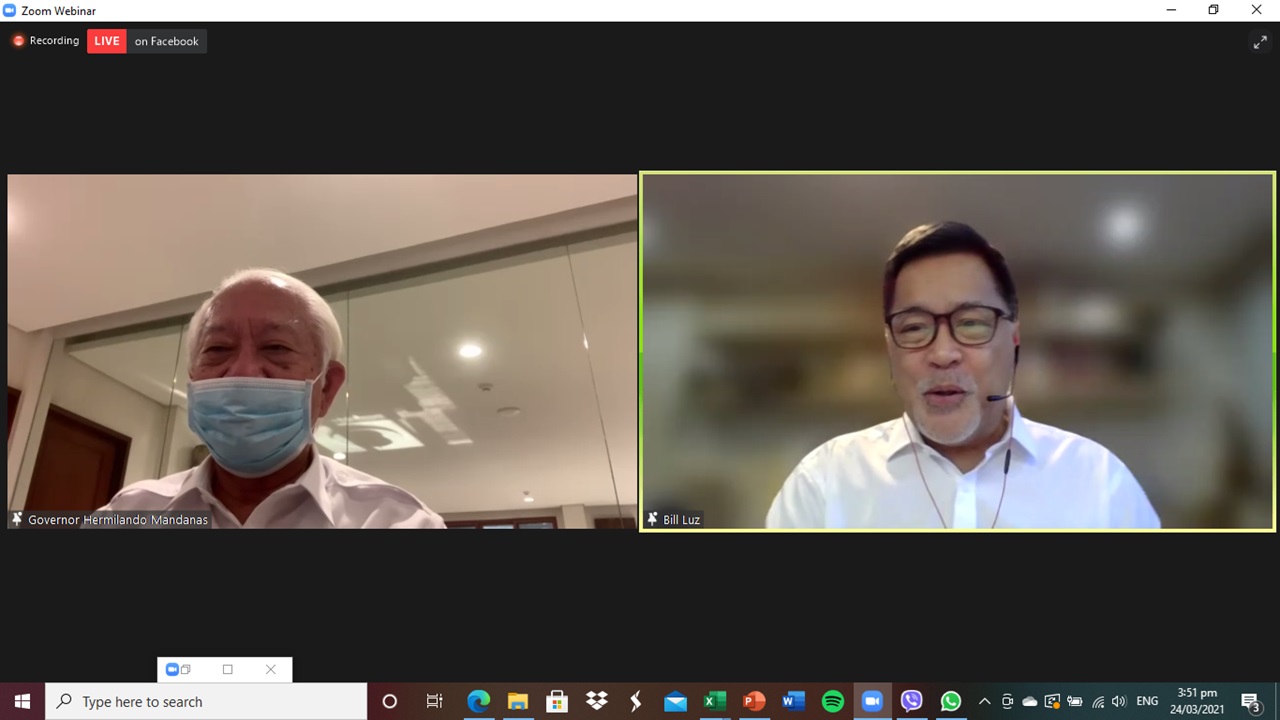Screen dimensions: 1280x720
Task: Open the Wi-Fi network tray icon
Action: 1098,701
